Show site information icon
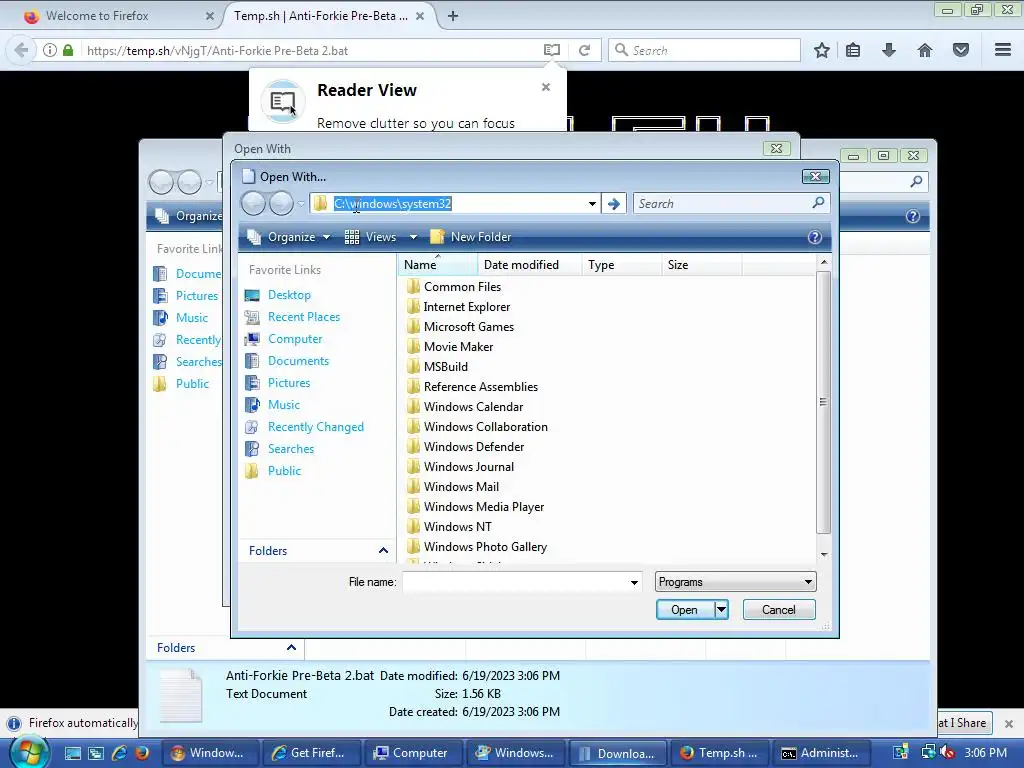Screen dimensions: 1024x768 [x=50, y=50]
